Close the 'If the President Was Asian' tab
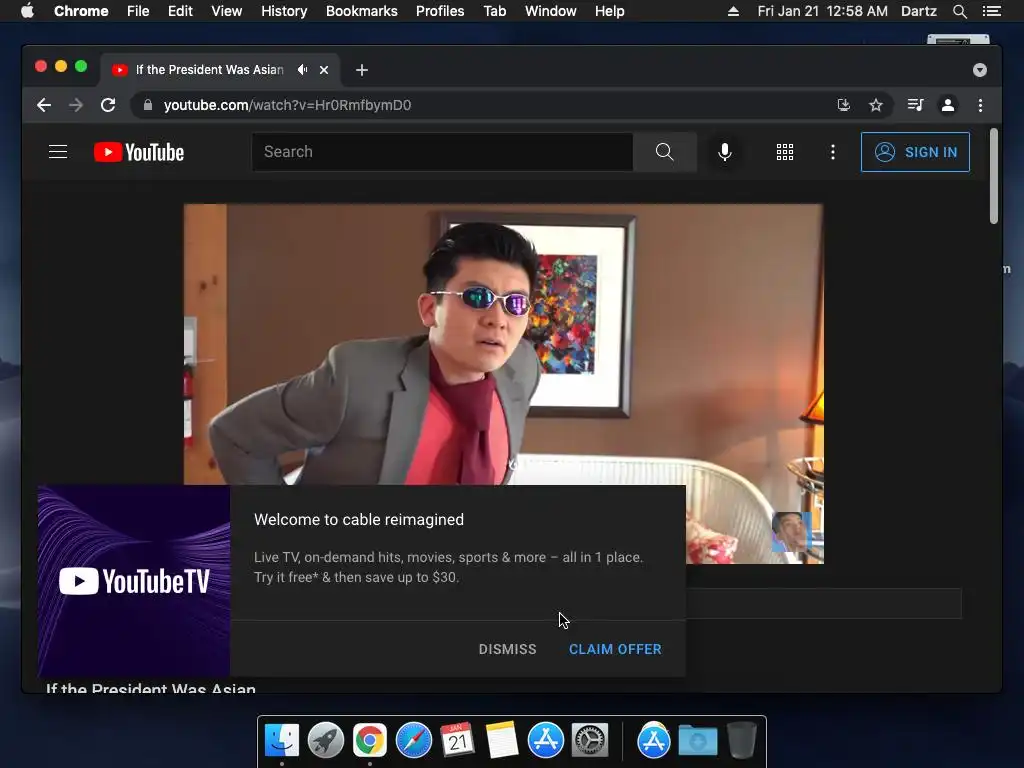Screen dimensions: 1024x768 [x=324, y=70]
